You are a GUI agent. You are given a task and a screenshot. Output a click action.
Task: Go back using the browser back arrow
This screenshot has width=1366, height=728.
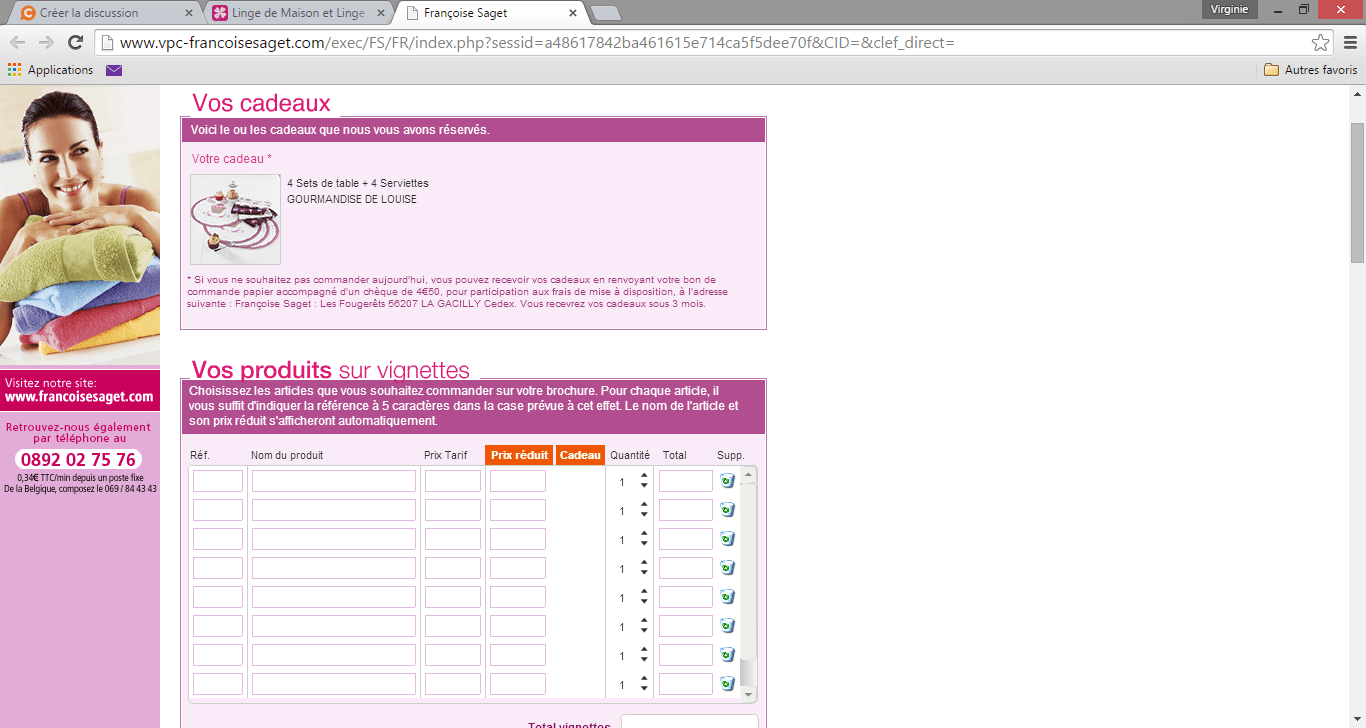pyautogui.click(x=17, y=43)
